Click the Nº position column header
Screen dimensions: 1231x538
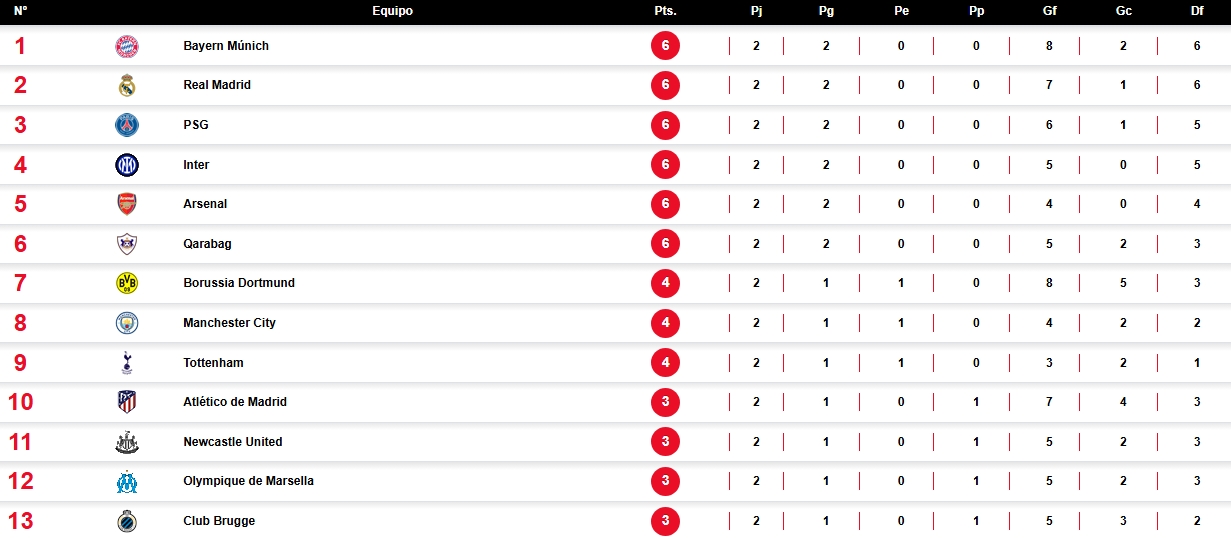tap(20, 11)
